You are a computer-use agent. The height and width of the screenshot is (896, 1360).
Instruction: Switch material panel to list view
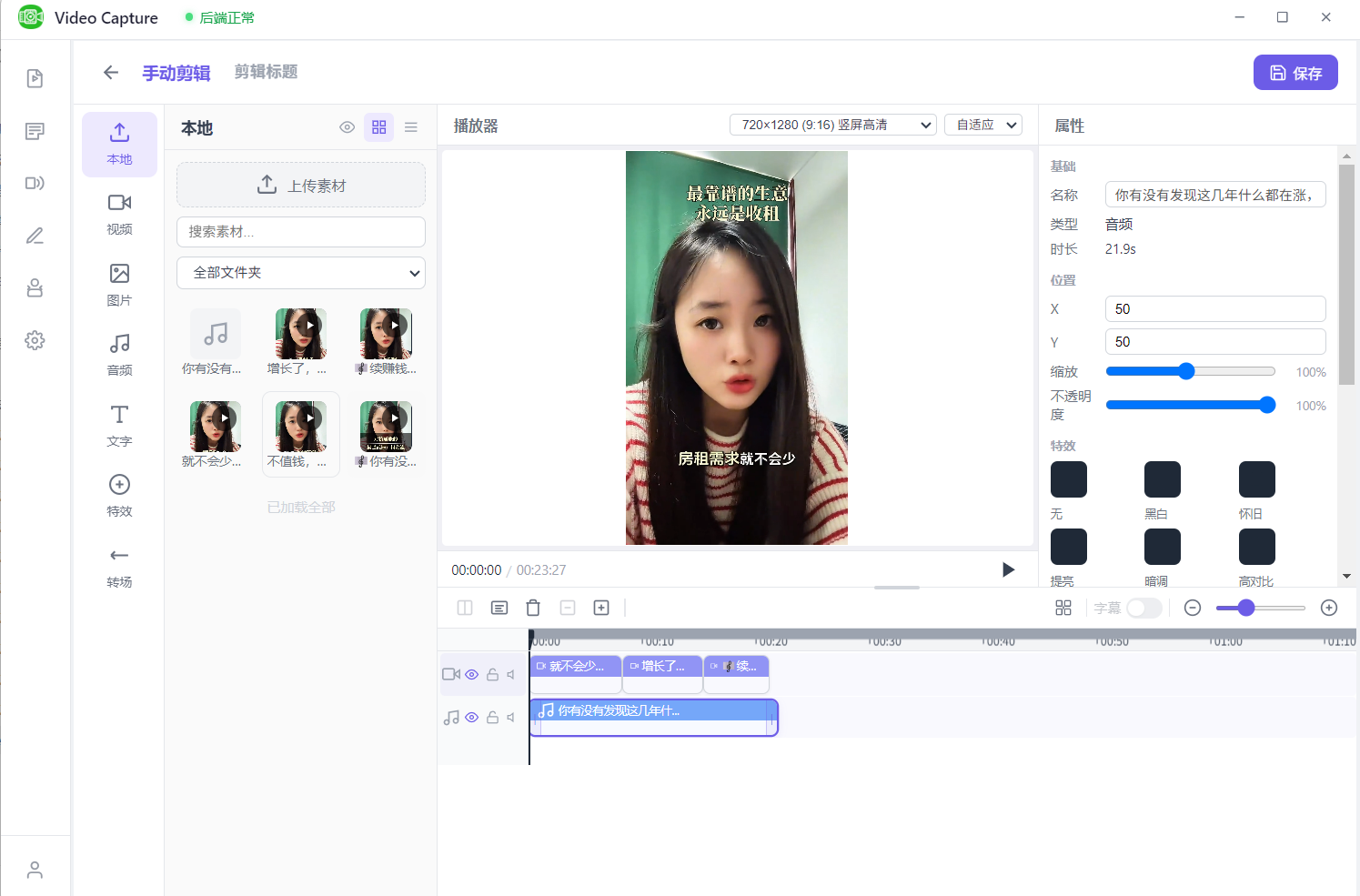411,127
